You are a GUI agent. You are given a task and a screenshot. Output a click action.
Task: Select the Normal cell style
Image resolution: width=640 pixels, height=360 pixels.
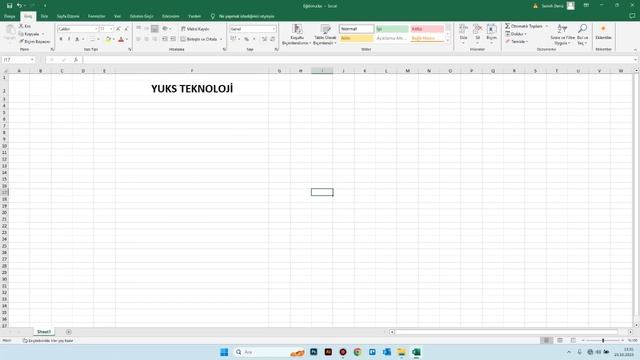356,29
